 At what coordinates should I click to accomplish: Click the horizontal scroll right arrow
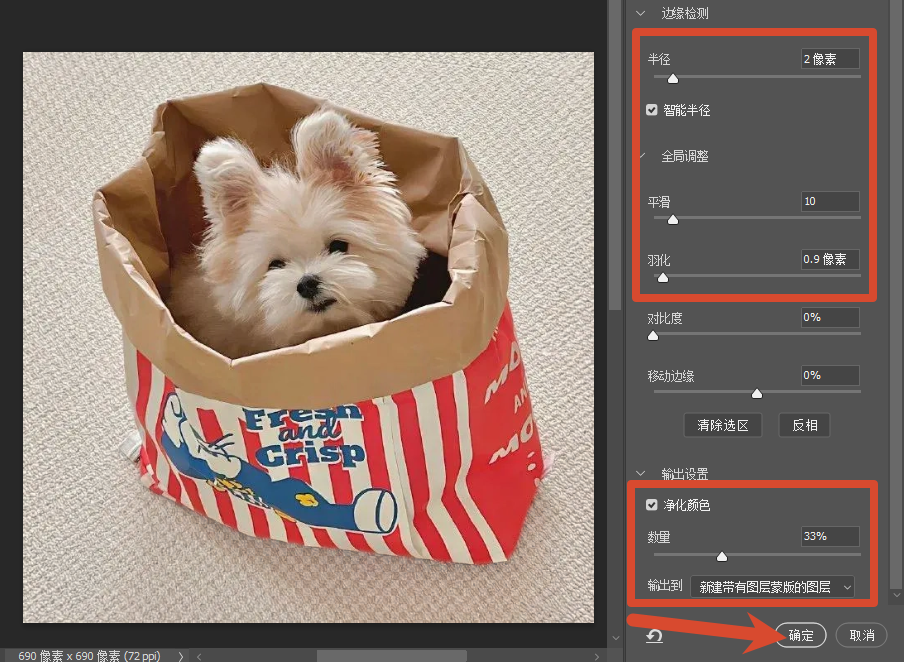coord(597,656)
